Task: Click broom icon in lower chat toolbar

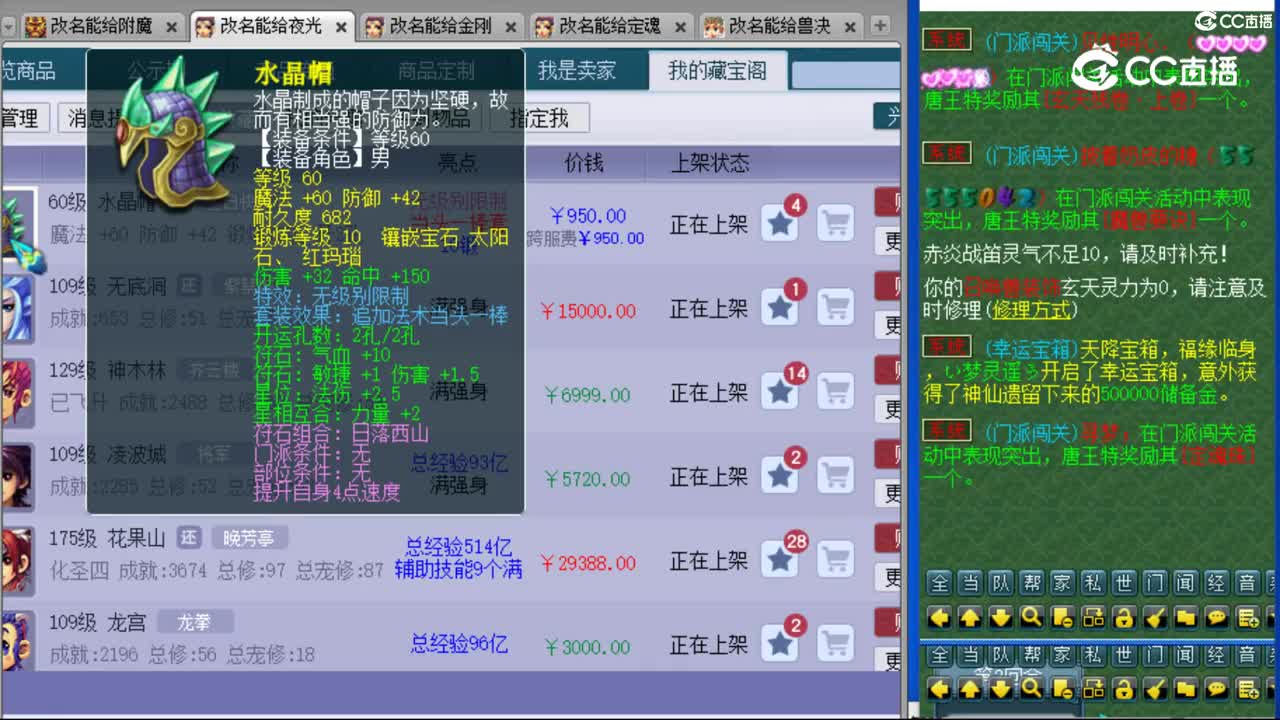Action: point(1155,688)
